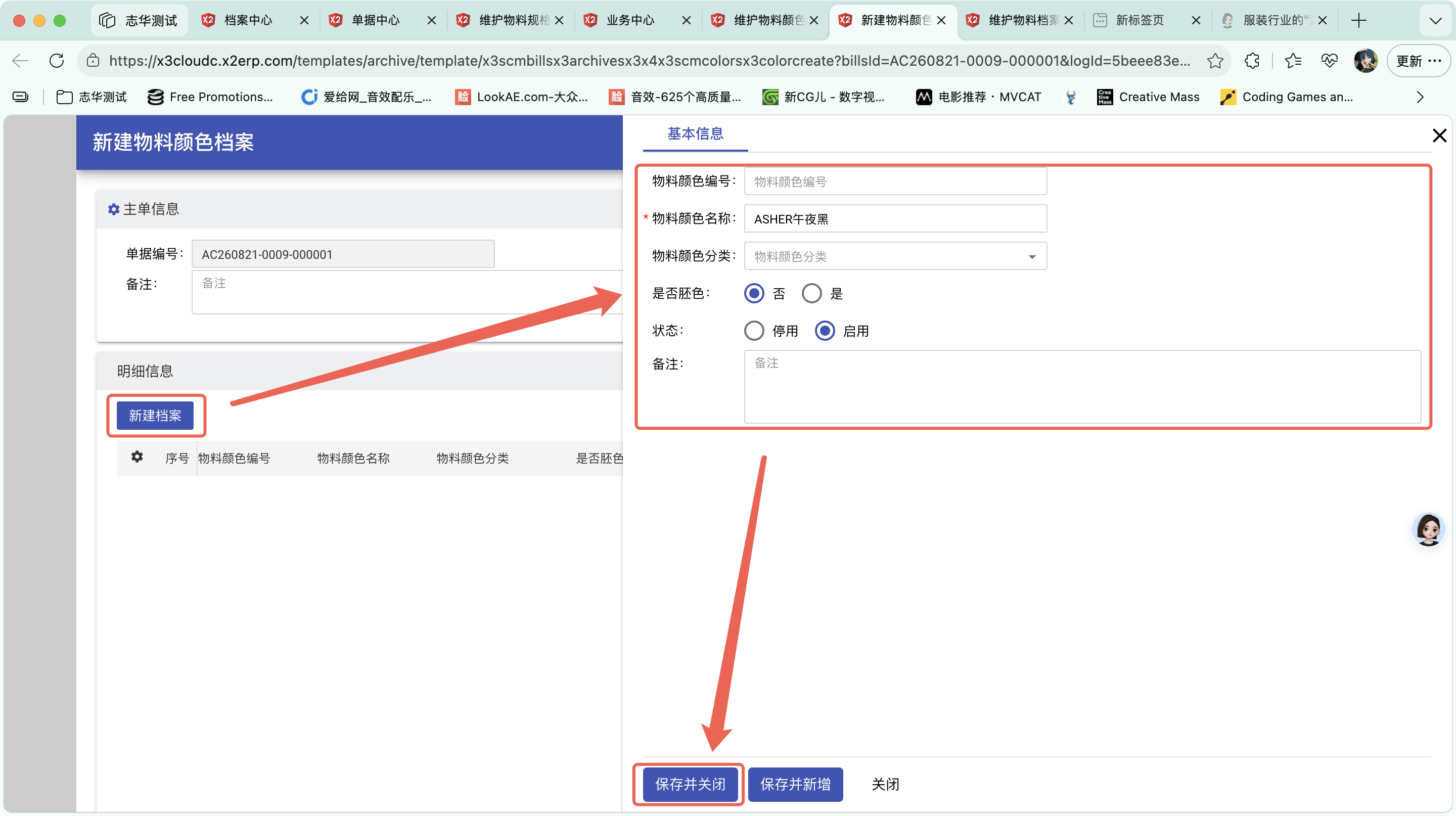Click the browser back arrow

(x=20, y=61)
